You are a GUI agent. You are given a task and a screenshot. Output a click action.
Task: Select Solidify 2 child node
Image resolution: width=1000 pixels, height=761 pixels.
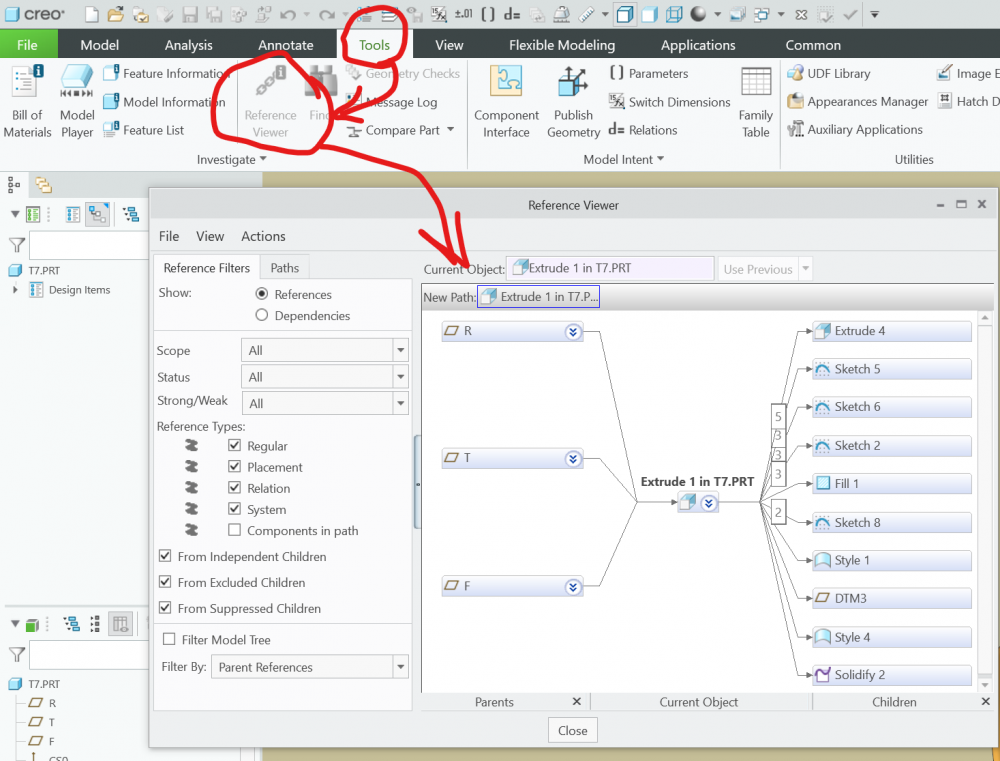tap(892, 675)
